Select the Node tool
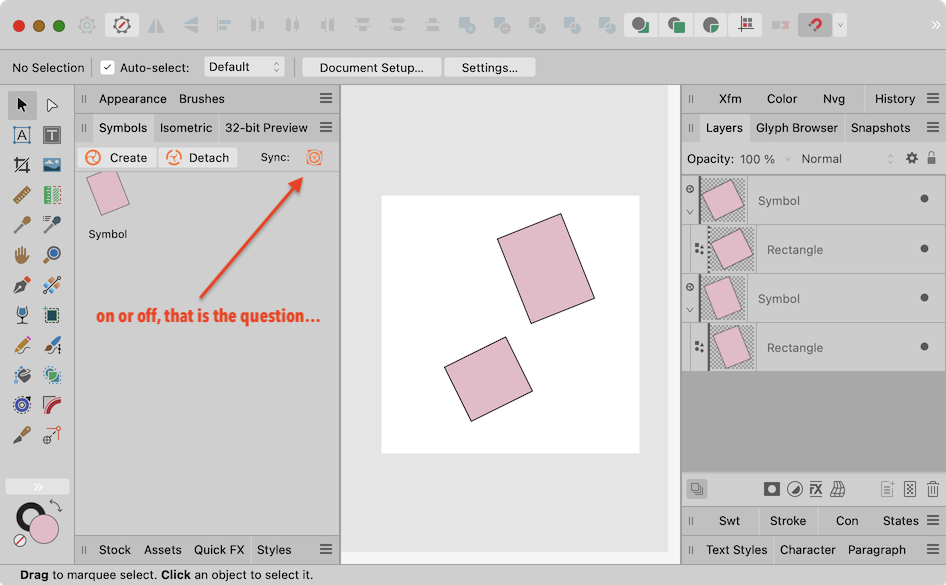The height and width of the screenshot is (585, 946). pyautogui.click(x=52, y=105)
